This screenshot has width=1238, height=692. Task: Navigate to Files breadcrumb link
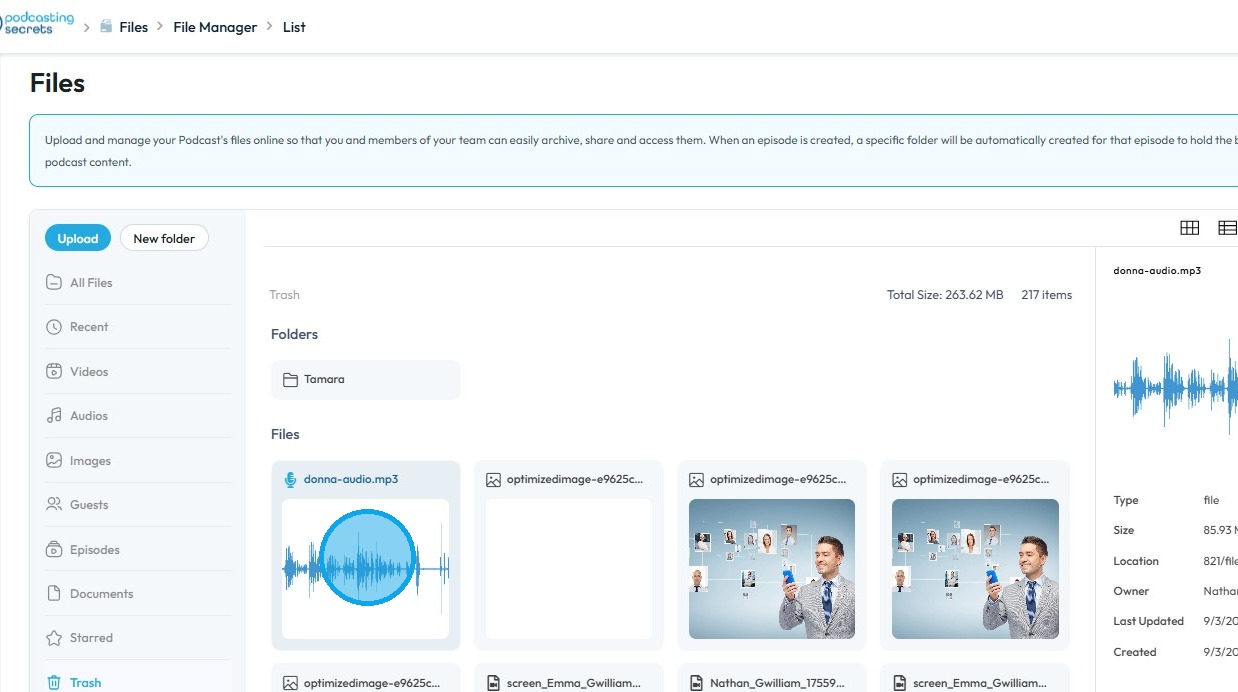[x=133, y=27]
